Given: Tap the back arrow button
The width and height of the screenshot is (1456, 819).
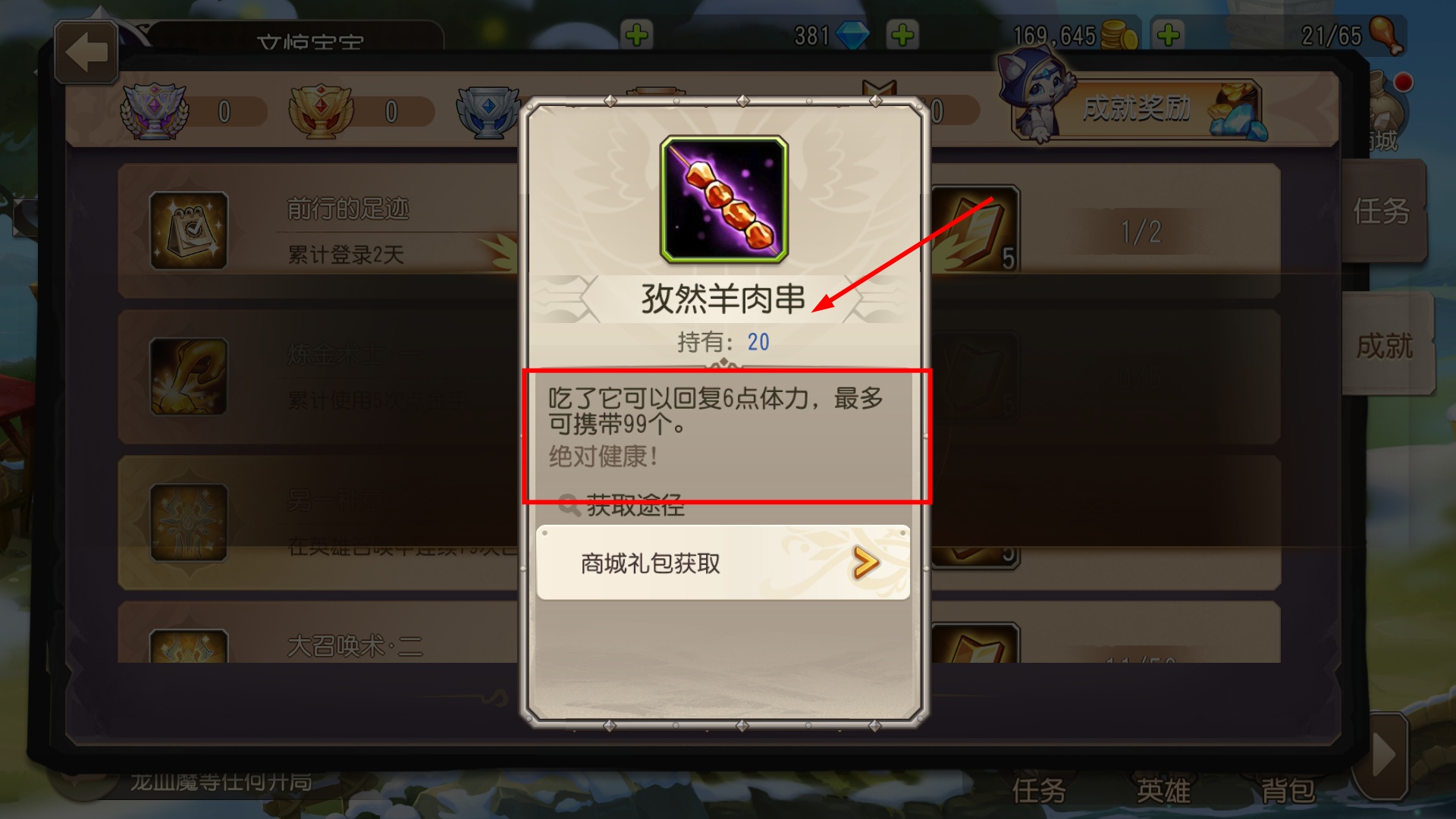Looking at the screenshot, I should tap(86, 52).
